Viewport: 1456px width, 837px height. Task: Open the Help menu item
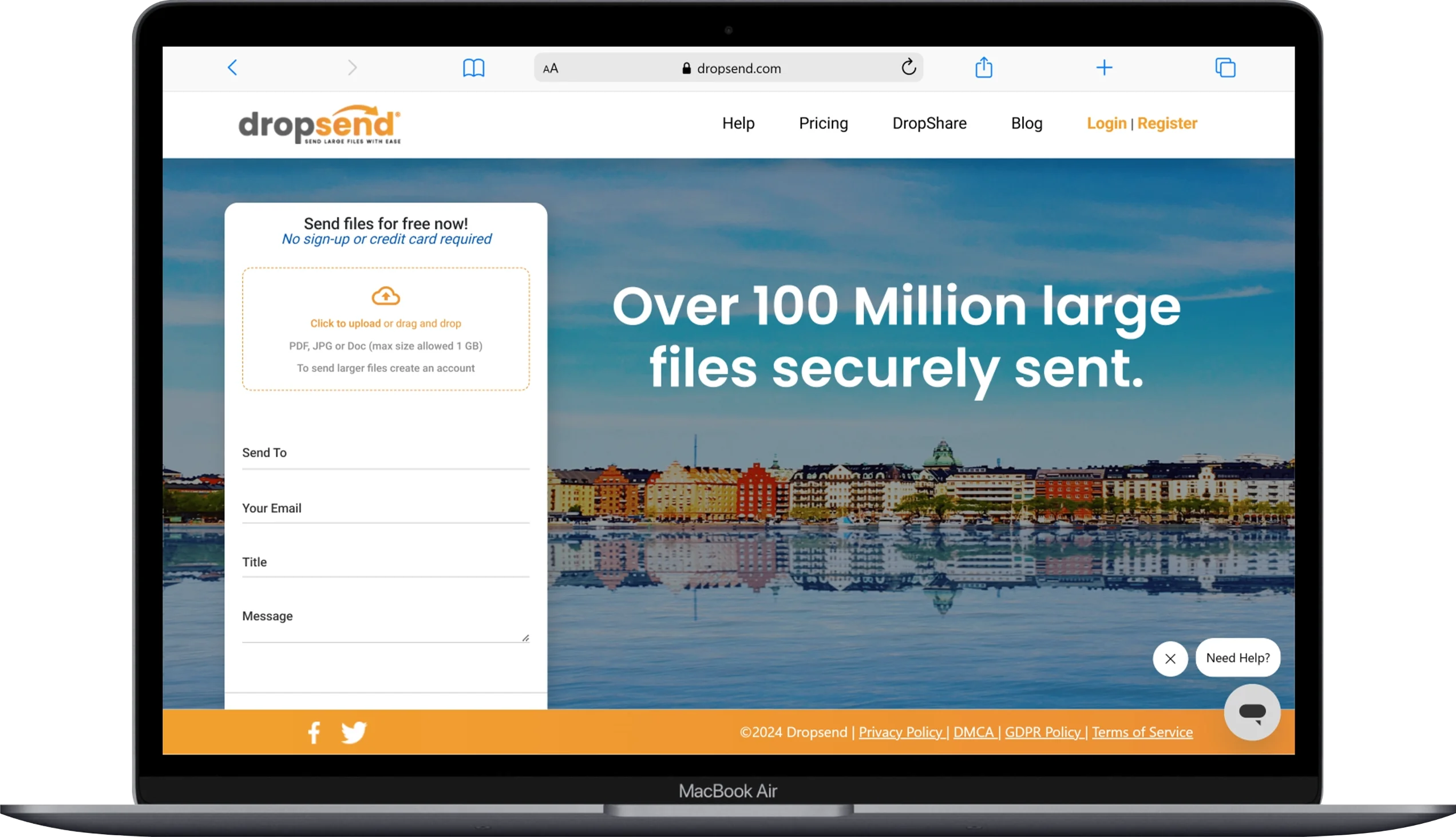738,124
